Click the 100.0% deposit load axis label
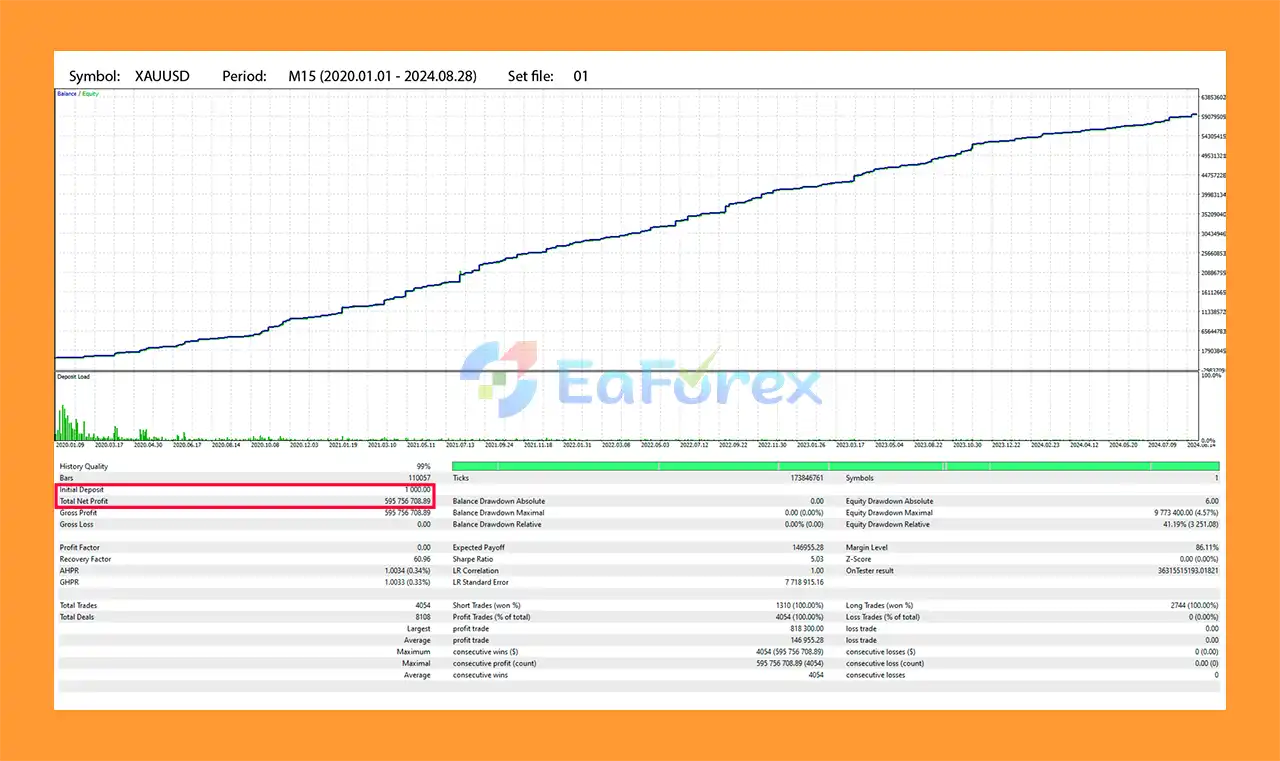 coord(1211,376)
